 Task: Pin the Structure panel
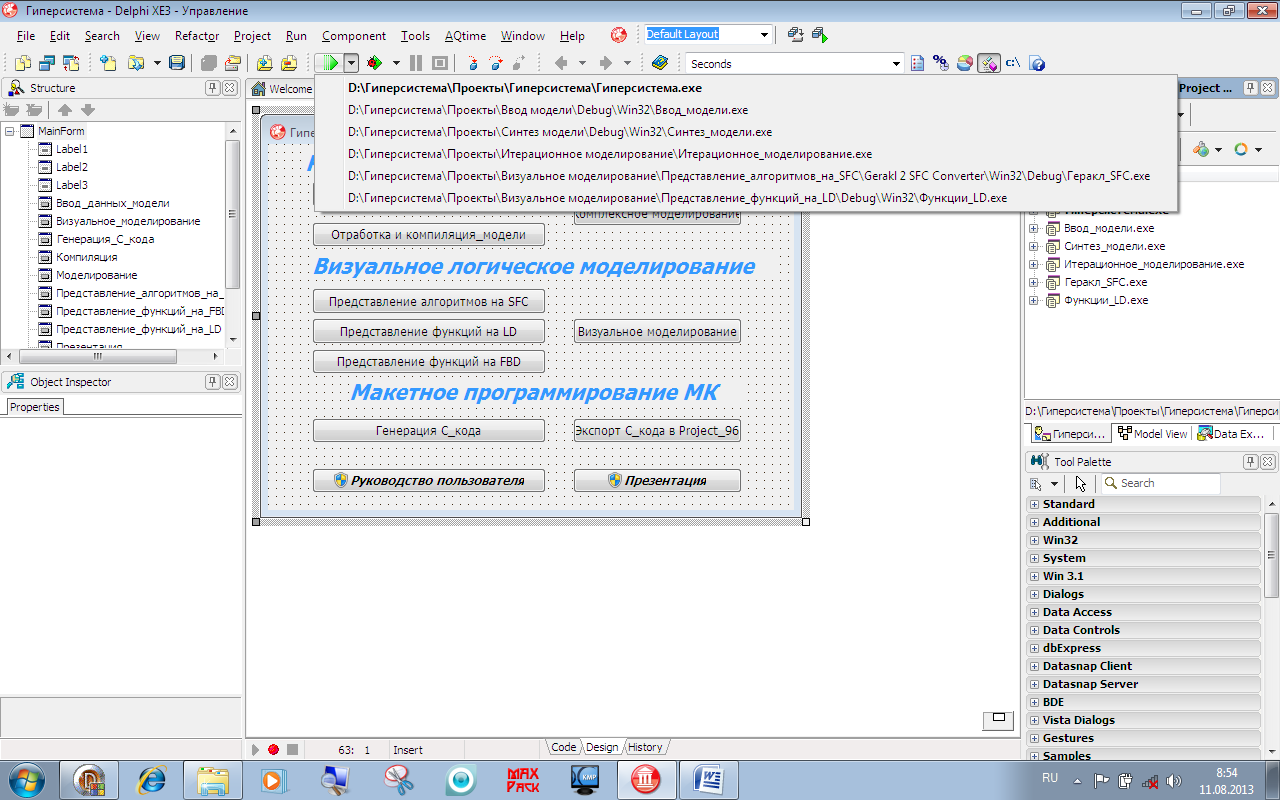point(213,88)
